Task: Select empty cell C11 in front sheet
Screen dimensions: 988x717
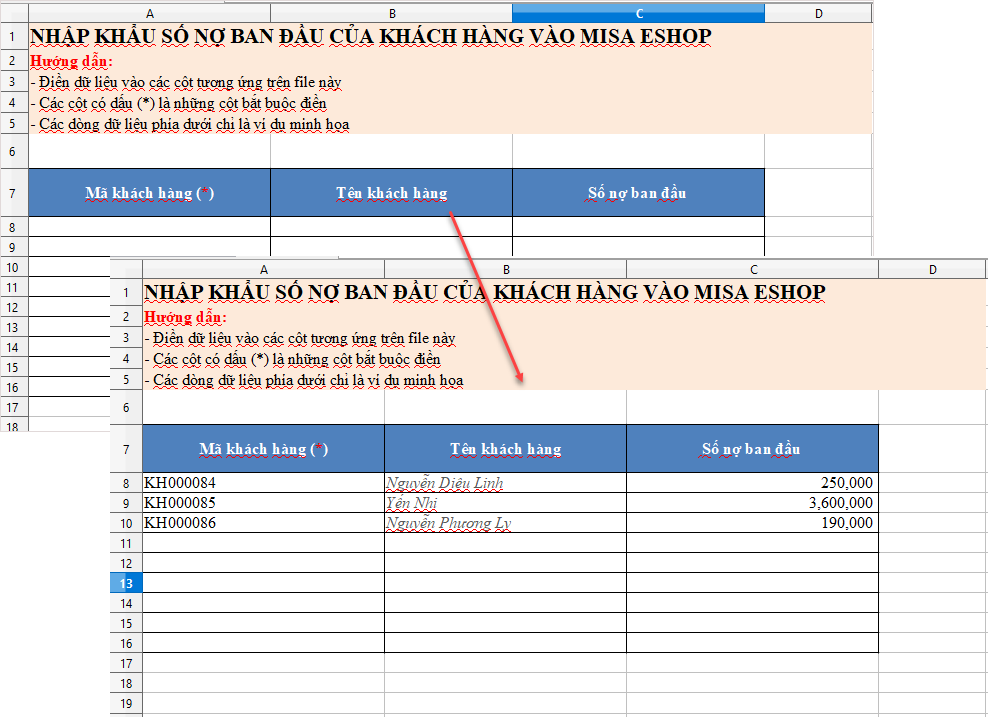Action: (x=752, y=543)
